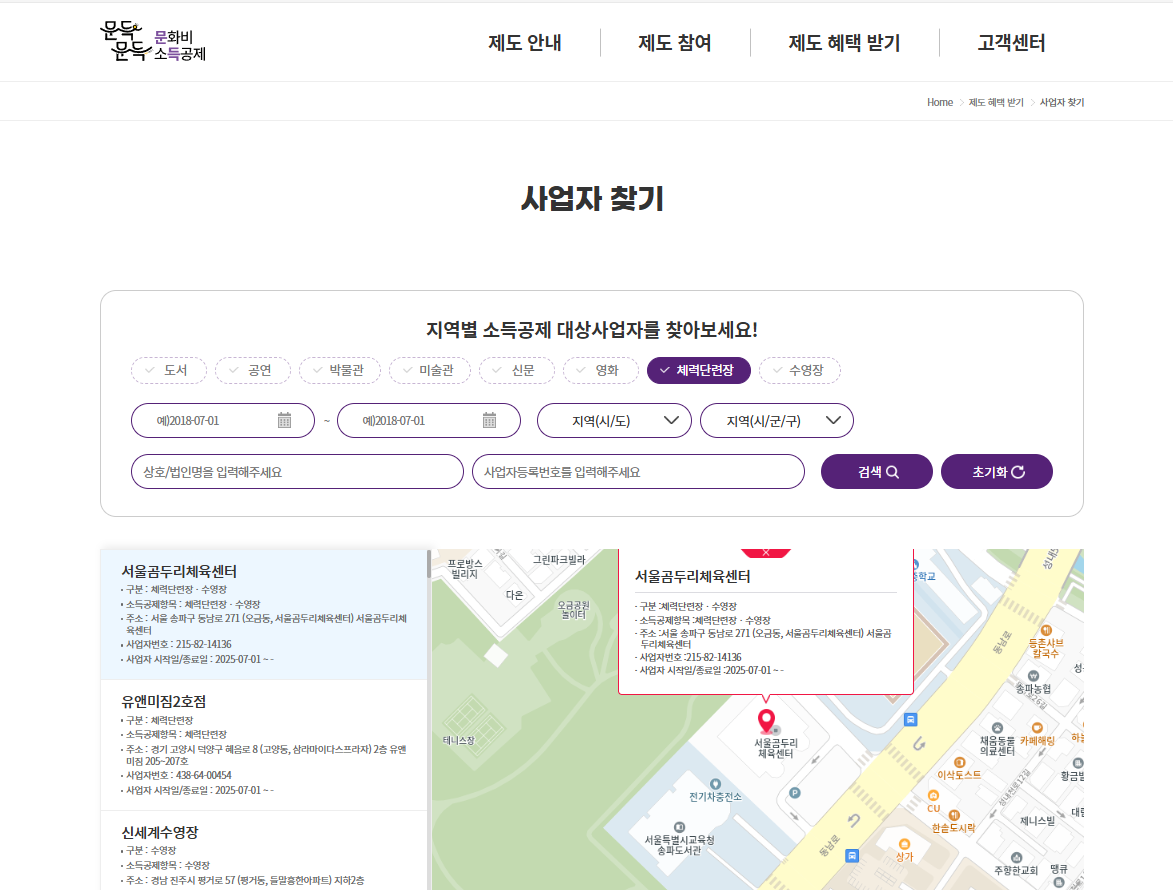The image size is (1173, 890).
Task: Select the 카페해링 cafe marker
Action: (1037, 728)
